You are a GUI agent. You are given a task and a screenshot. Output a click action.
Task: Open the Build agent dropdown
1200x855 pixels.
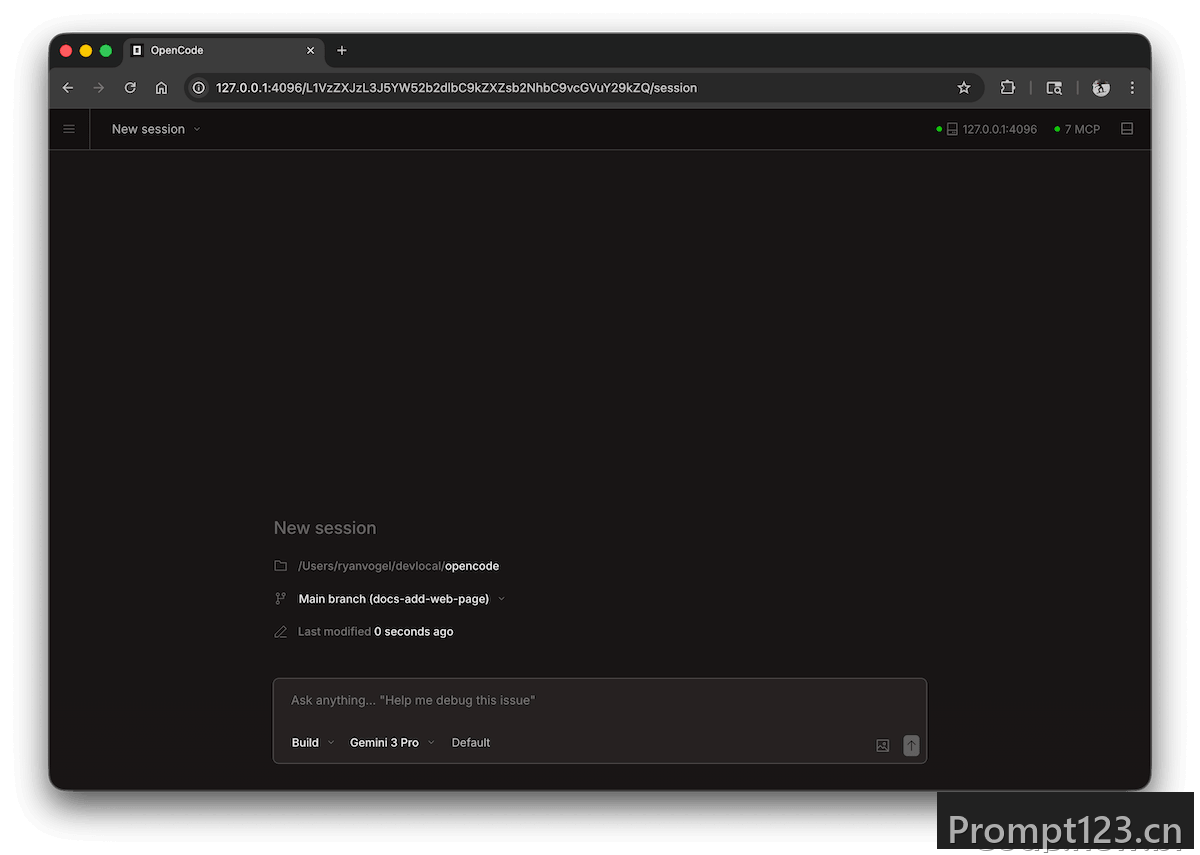pos(313,743)
